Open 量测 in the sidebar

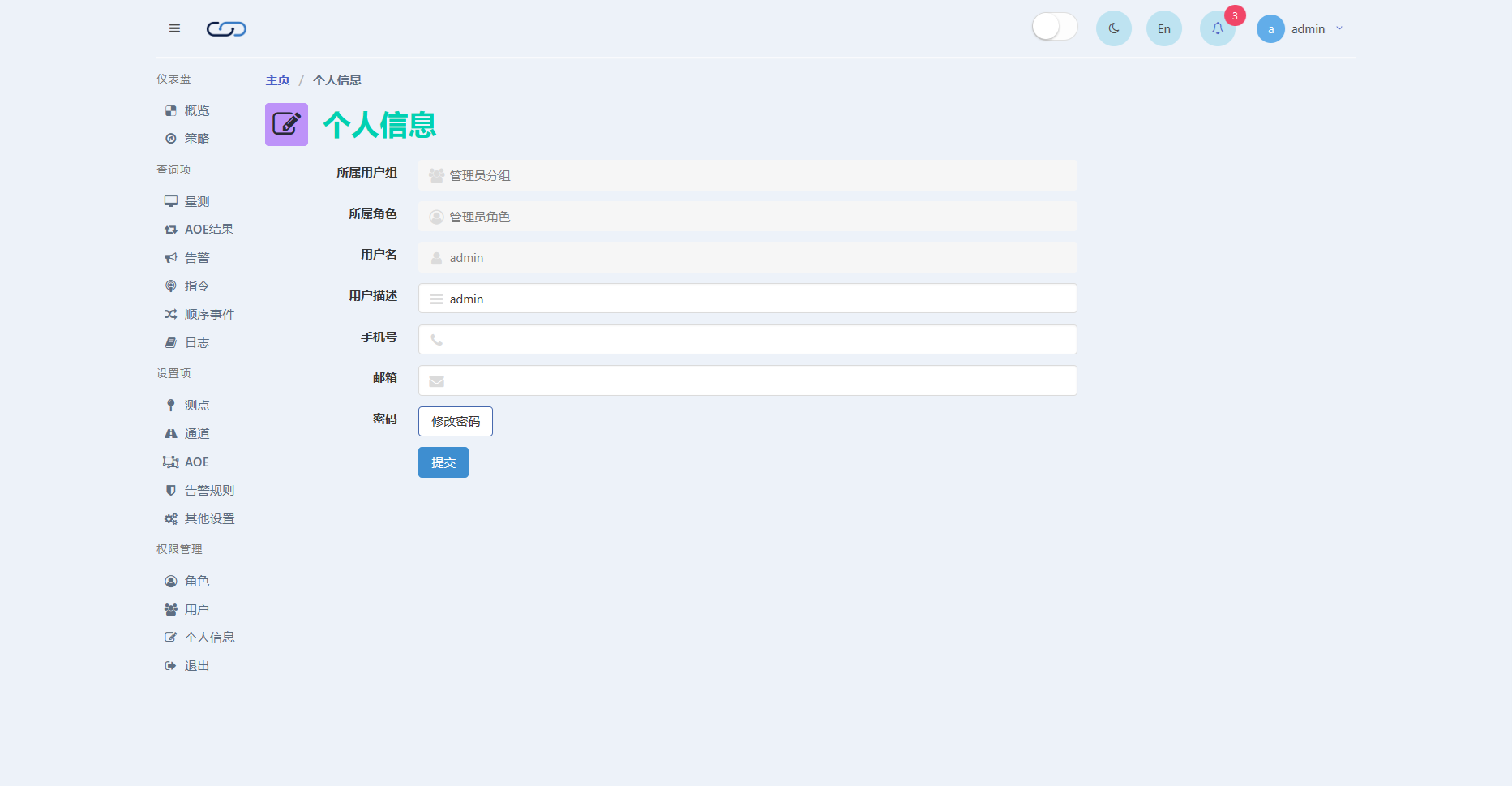coord(197,201)
